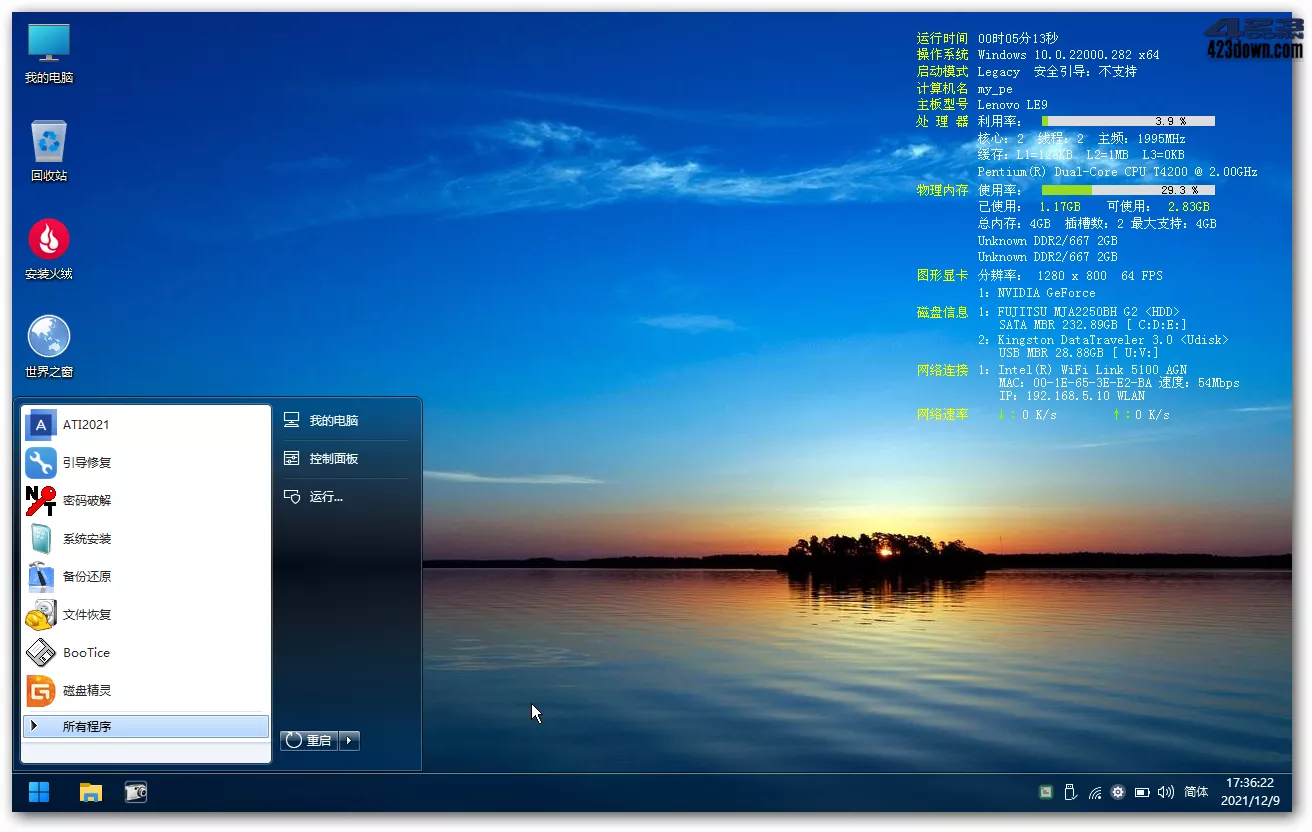Toggle the Windows Start button
Screen dimensions: 1312x832
(39, 793)
